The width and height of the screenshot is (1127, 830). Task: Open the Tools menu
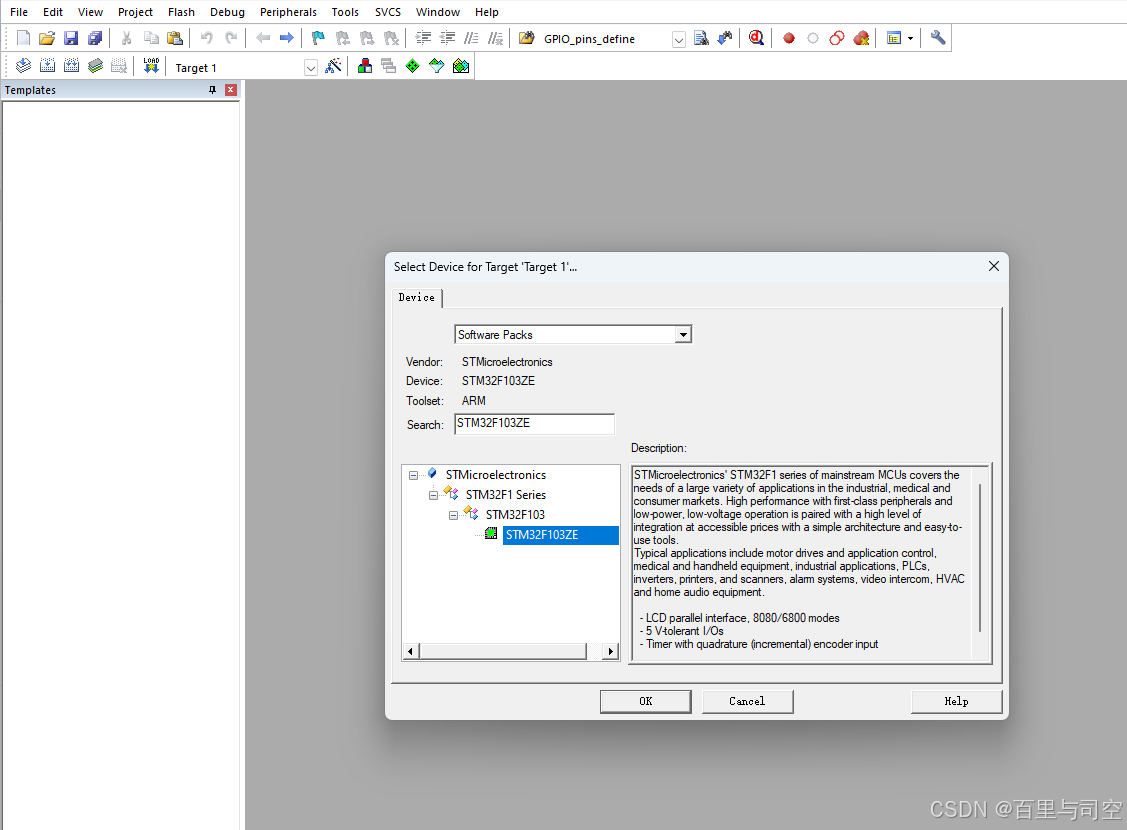(x=345, y=12)
